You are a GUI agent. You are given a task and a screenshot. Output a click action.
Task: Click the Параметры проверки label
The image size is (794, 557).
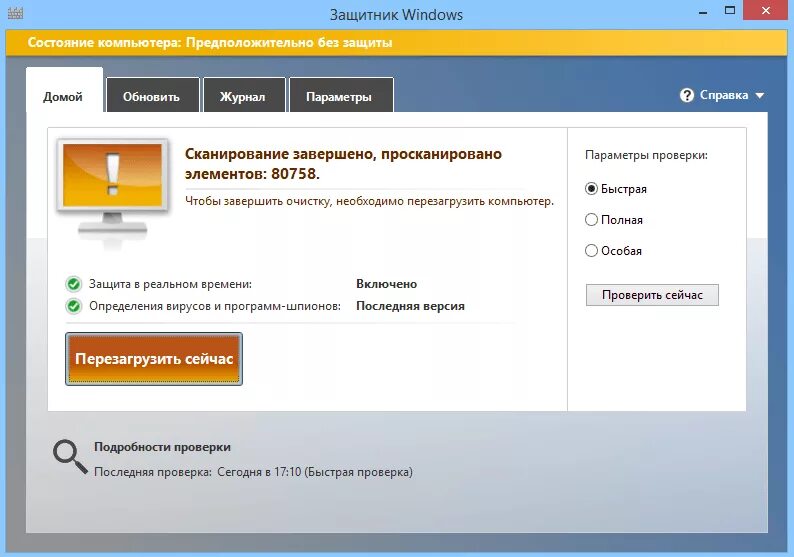click(x=646, y=155)
